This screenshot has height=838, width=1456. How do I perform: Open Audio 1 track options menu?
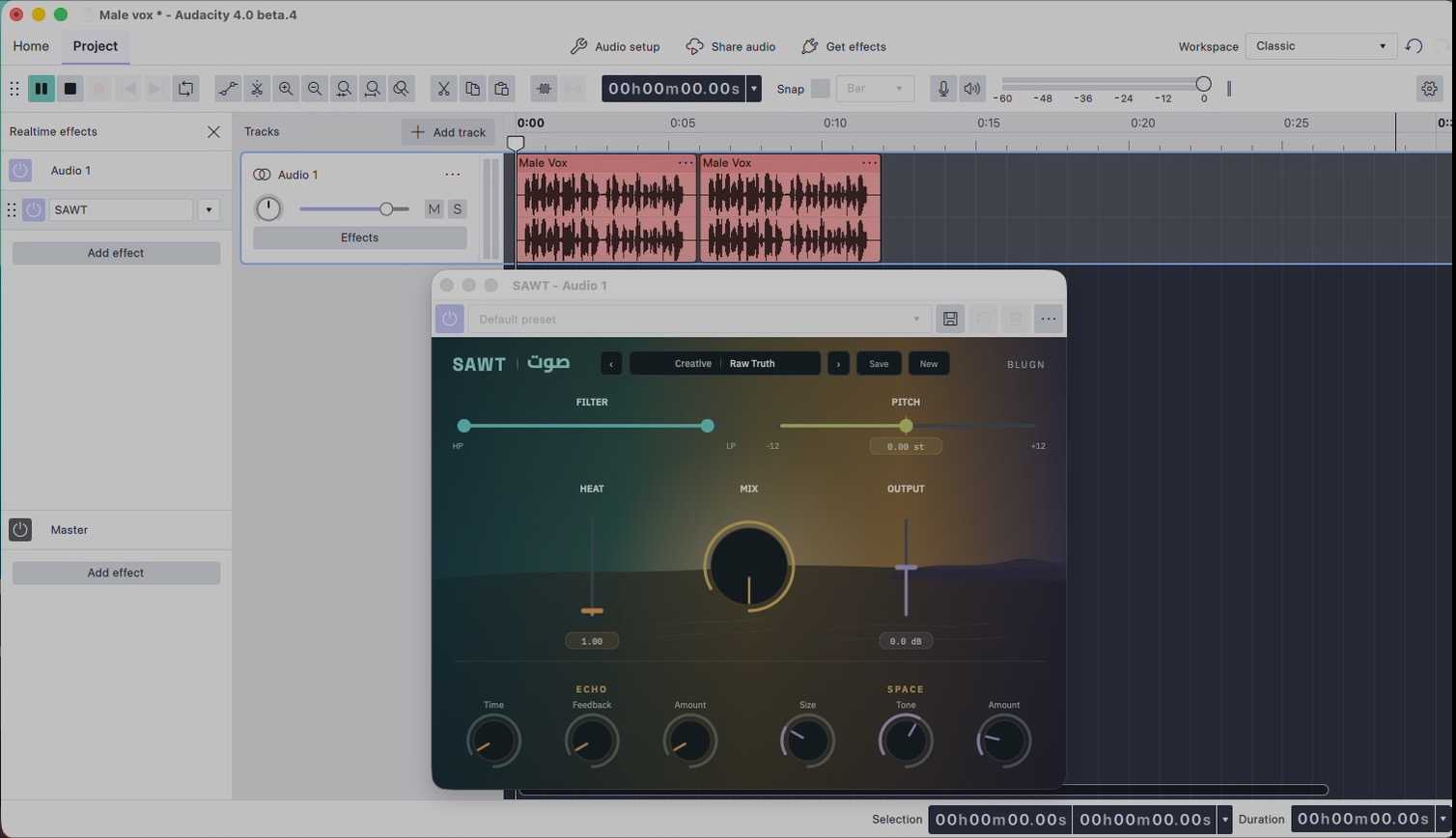(x=453, y=175)
